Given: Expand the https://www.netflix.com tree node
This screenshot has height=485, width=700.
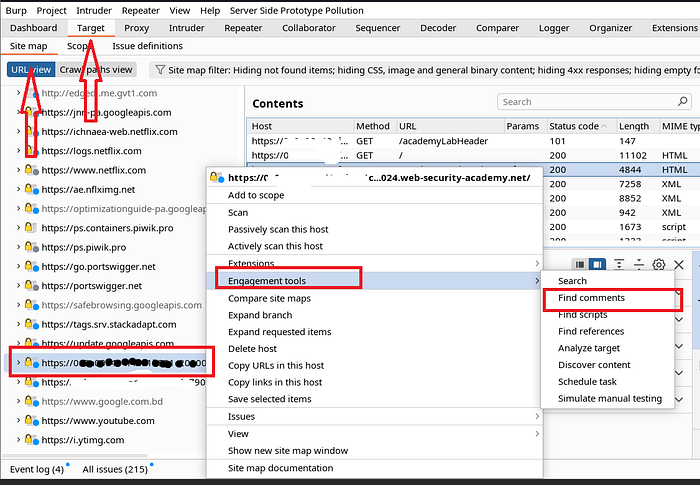Looking at the screenshot, I should tap(18, 170).
